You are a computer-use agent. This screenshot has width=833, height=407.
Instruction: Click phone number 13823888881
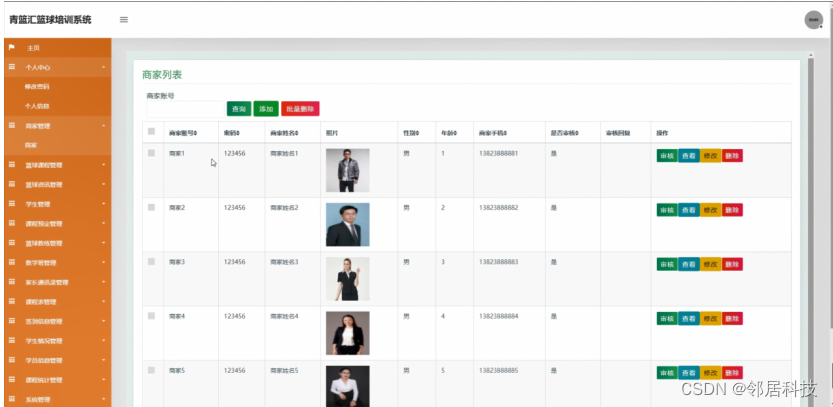pos(498,154)
